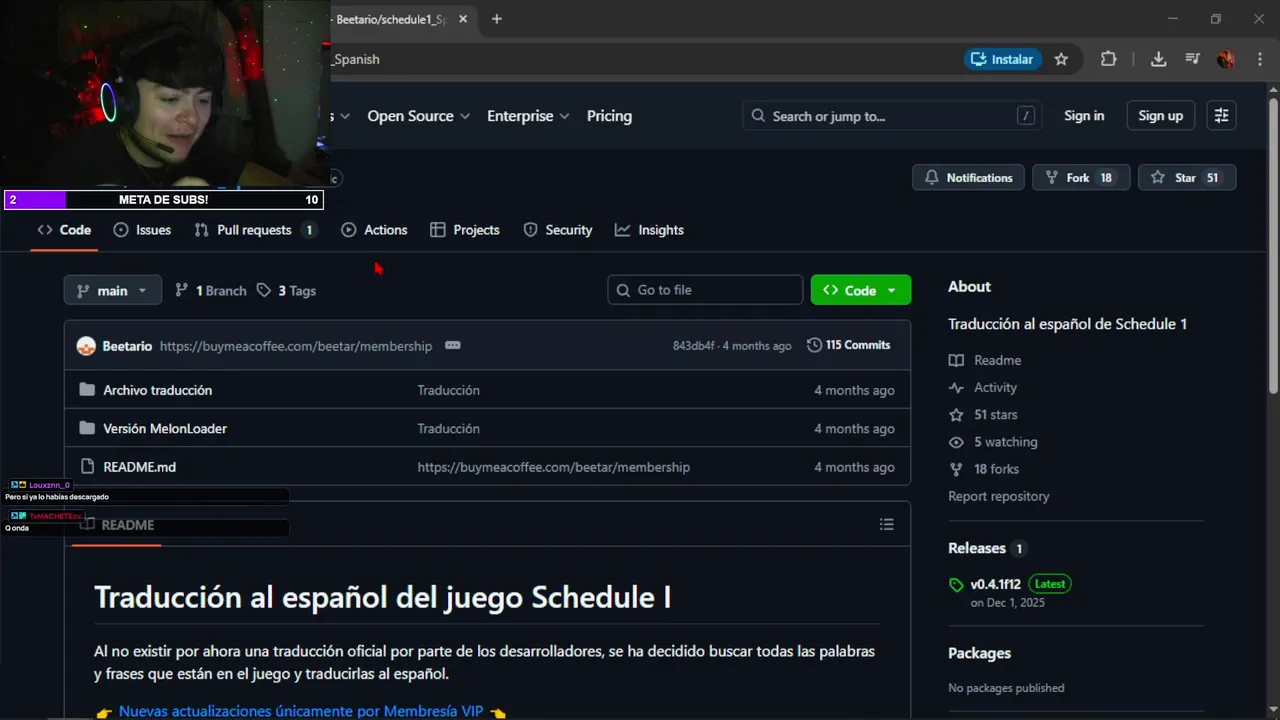Open browser profile avatar
1280x720 pixels.
(x=1226, y=59)
